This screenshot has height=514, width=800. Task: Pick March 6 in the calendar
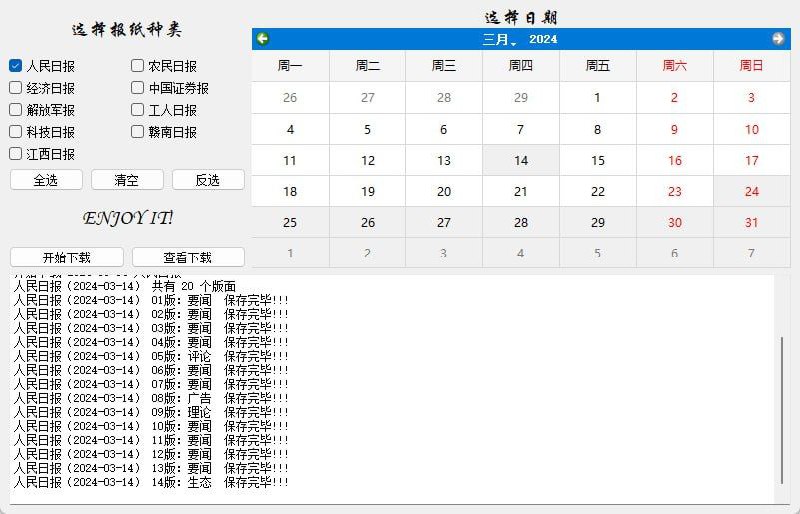point(444,129)
